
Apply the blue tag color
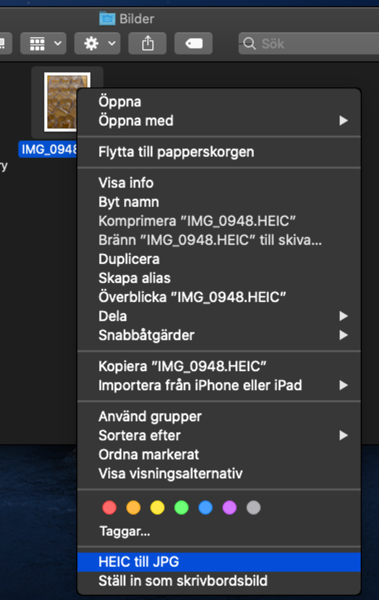tap(206, 508)
